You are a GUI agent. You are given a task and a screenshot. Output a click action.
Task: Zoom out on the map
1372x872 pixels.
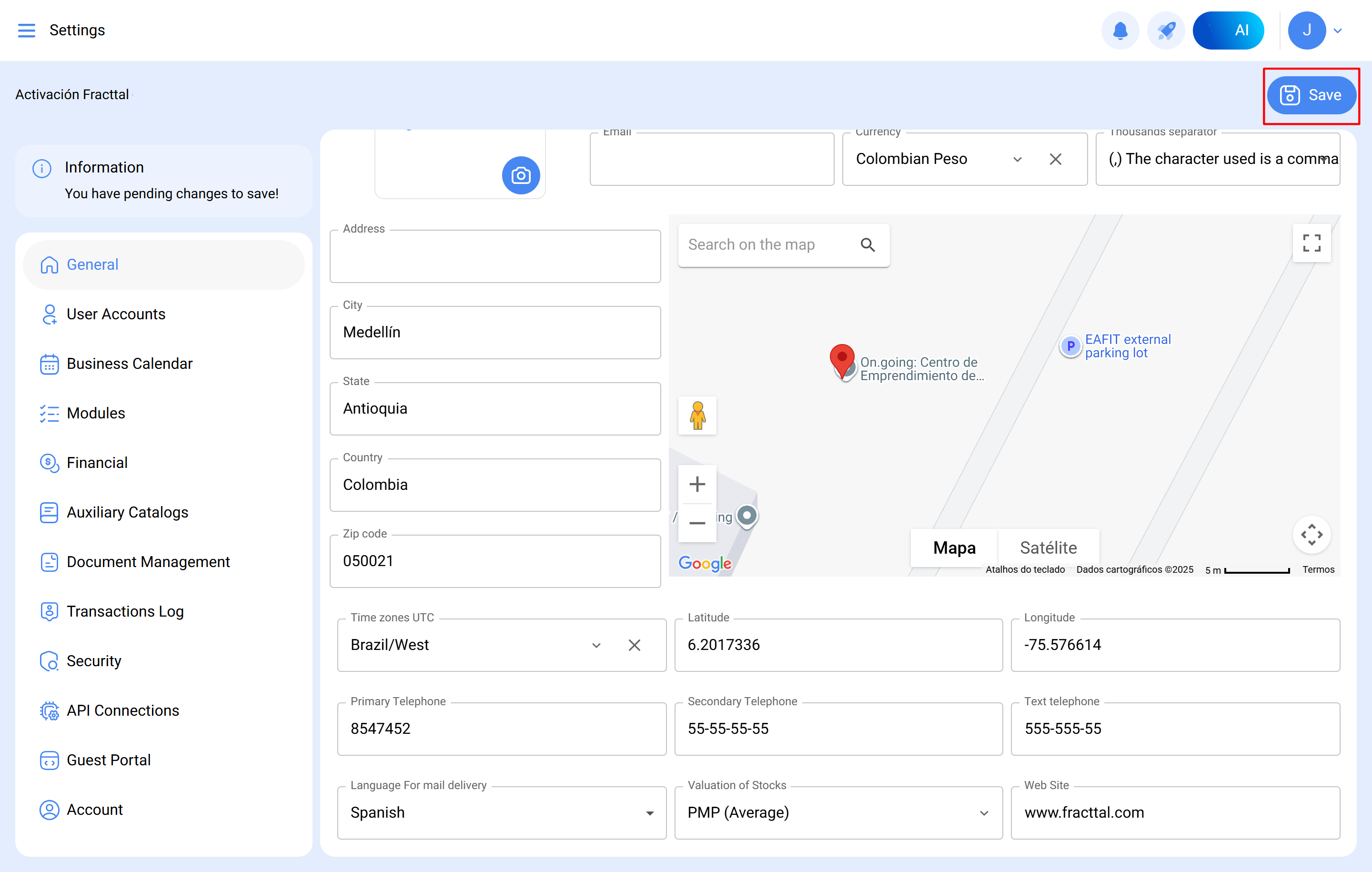(697, 523)
